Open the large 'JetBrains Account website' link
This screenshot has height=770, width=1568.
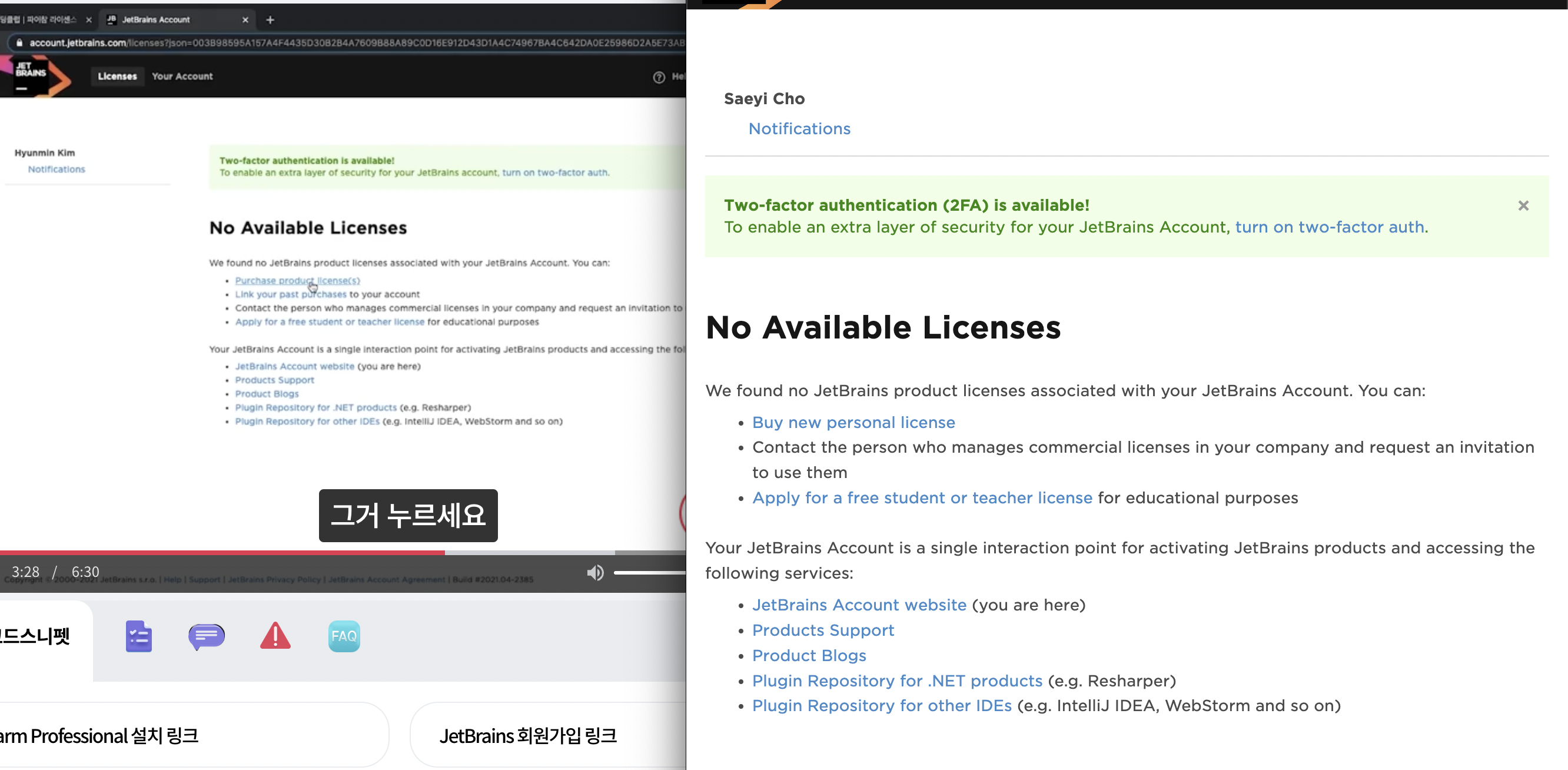click(859, 605)
